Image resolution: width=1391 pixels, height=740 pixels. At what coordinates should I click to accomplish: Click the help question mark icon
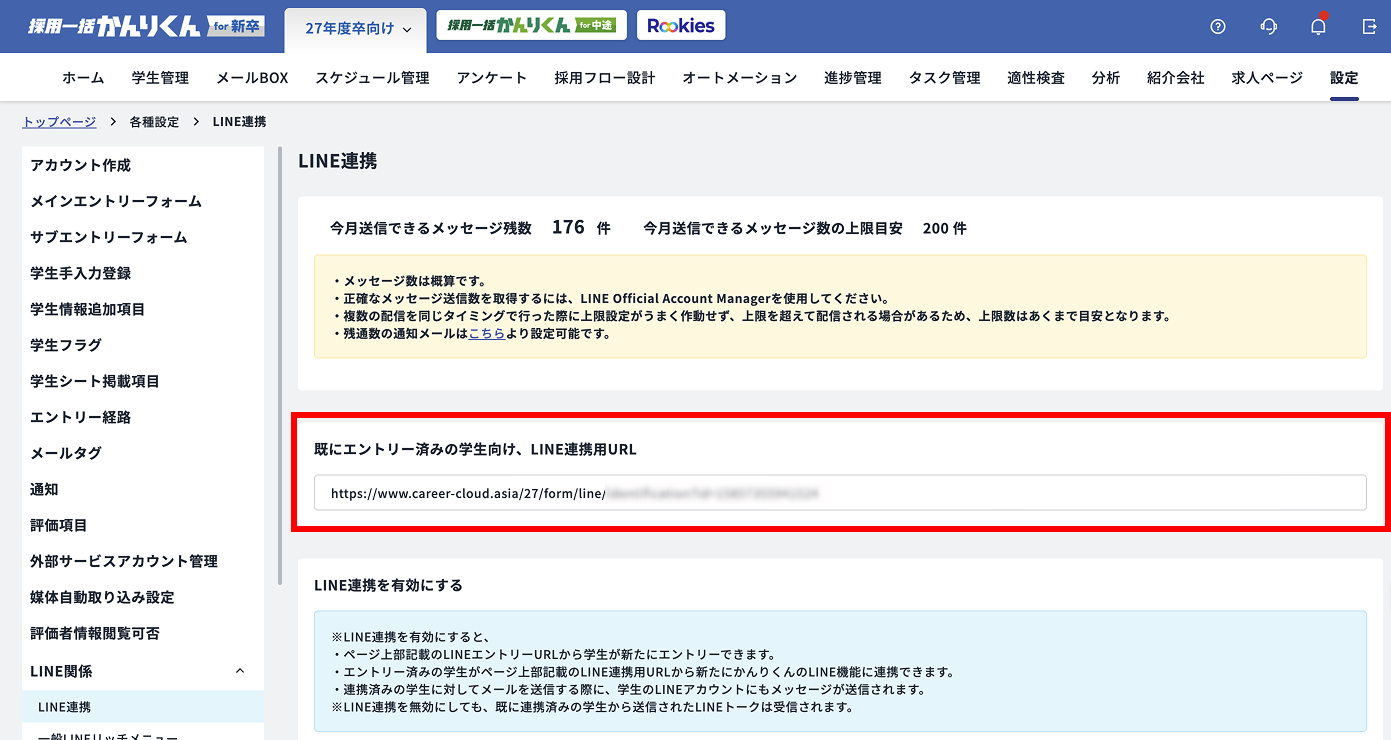[x=1217, y=27]
